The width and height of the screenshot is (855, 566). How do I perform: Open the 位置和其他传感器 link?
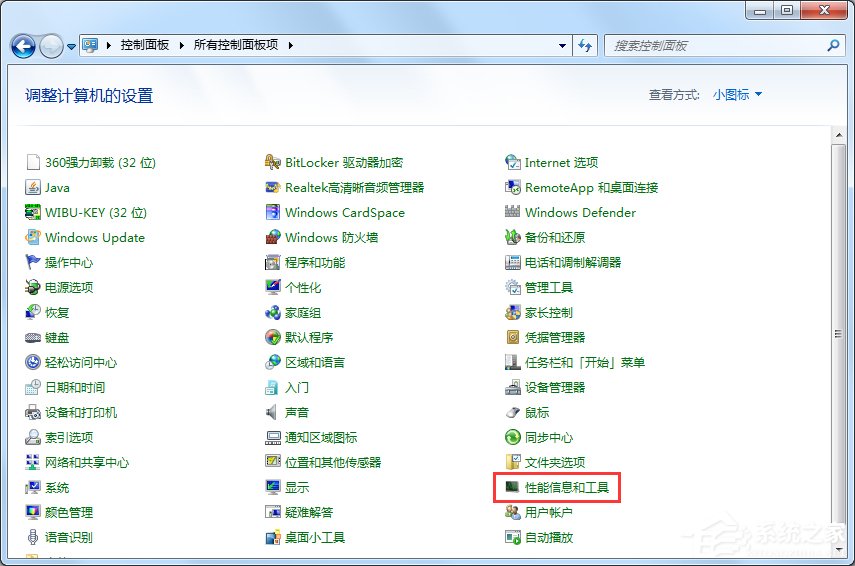[333, 462]
